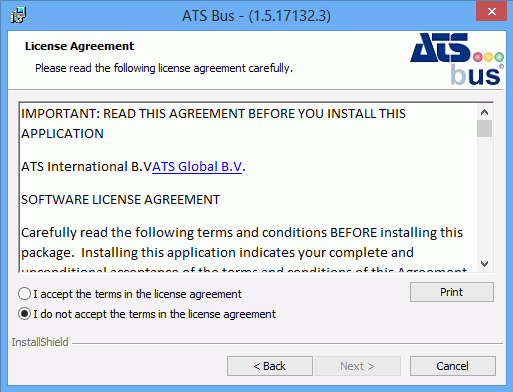
Task: Click the 'Please read the following' instruction text
Action: coord(164,68)
